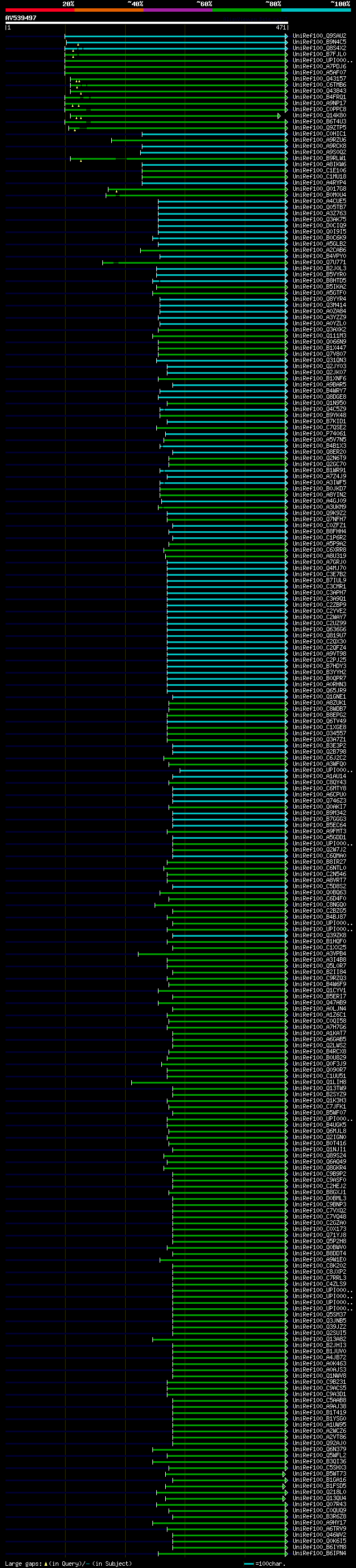Select the UniRef100_B9RLW1 label

[319, 159]
